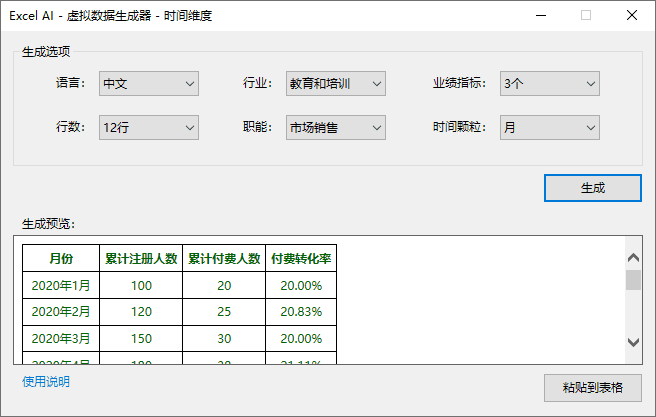Open the 职能 dropdown showing 市场销售
Screen dimensions: 656x417
(x=335, y=128)
